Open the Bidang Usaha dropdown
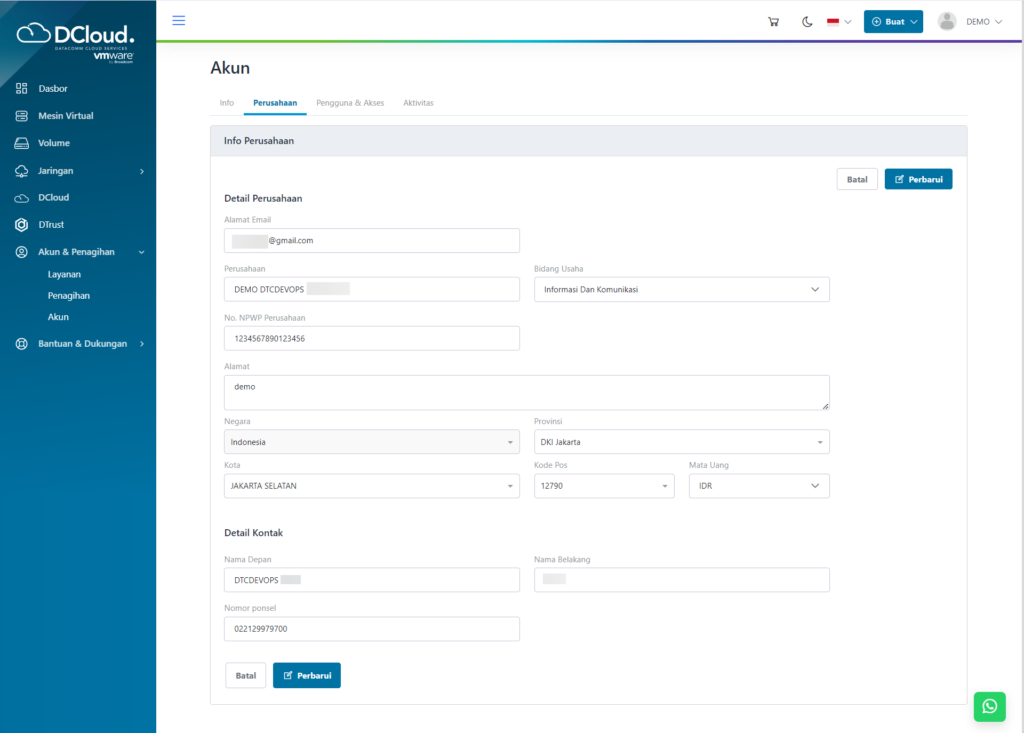Screen dimensions: 1024x733 682,289
